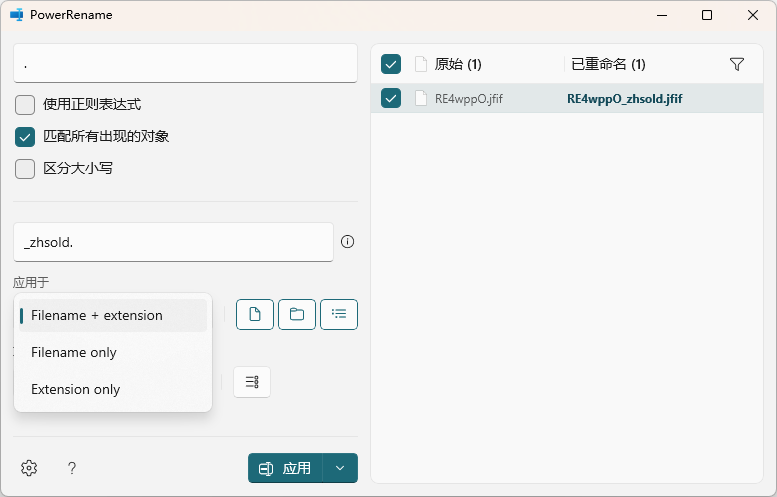Choose Extension only from dropdown list
The image size is (777, 497).
click(113, 389)
